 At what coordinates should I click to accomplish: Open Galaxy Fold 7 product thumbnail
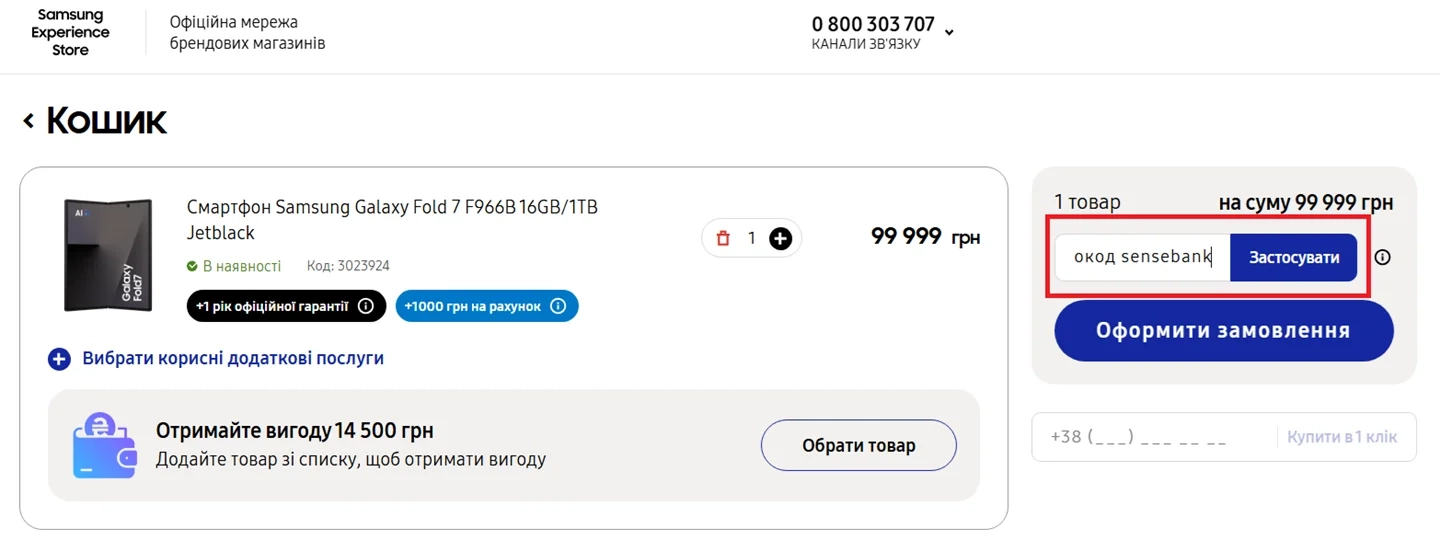click(107, 255)
